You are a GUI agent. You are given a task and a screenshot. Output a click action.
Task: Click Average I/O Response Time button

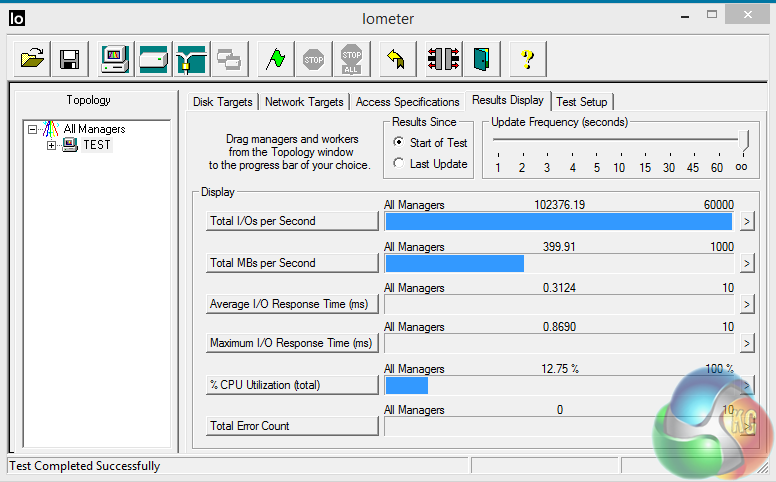tap(292, 304)
